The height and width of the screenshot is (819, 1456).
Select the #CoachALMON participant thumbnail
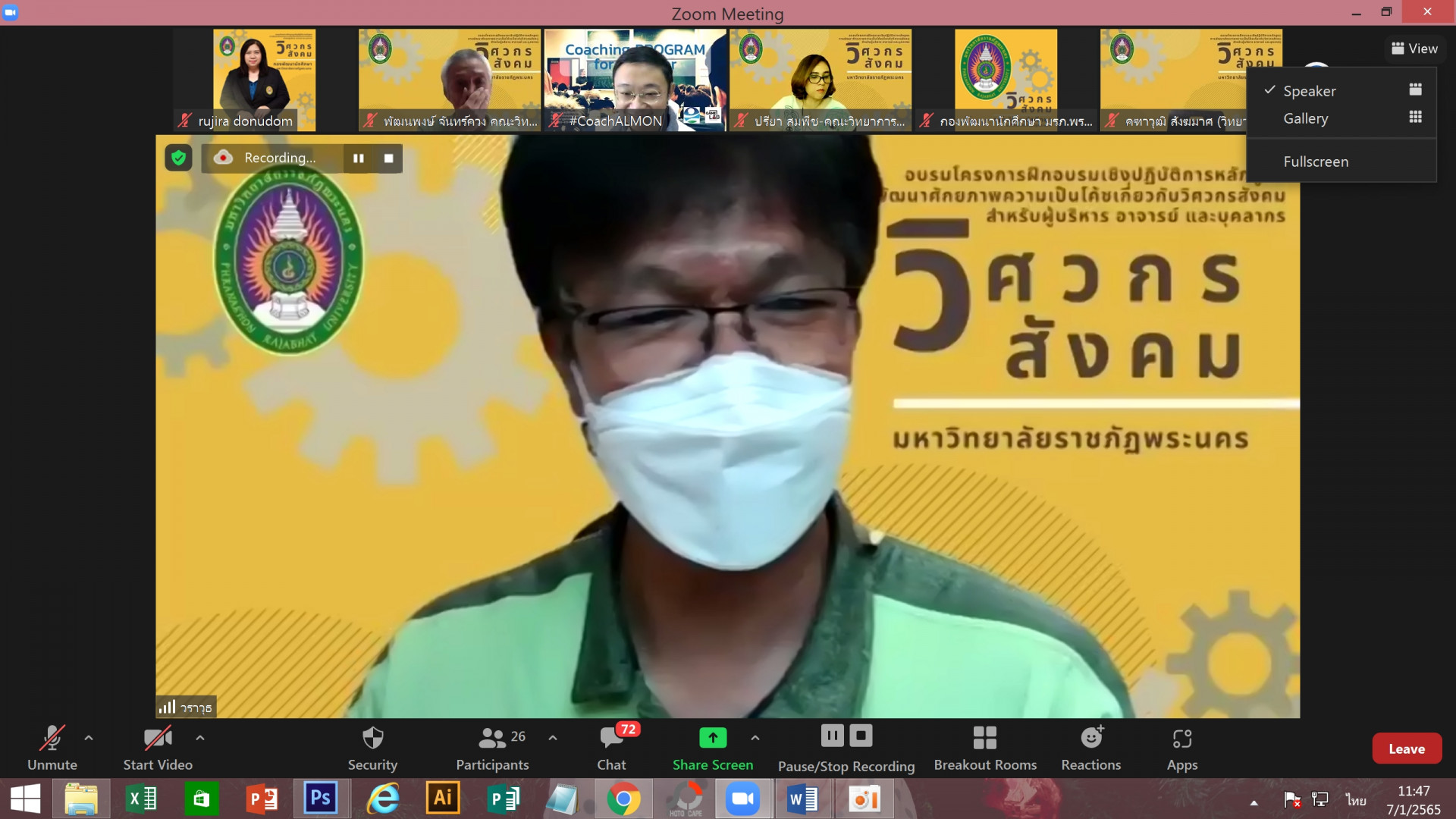click(635, 80)
